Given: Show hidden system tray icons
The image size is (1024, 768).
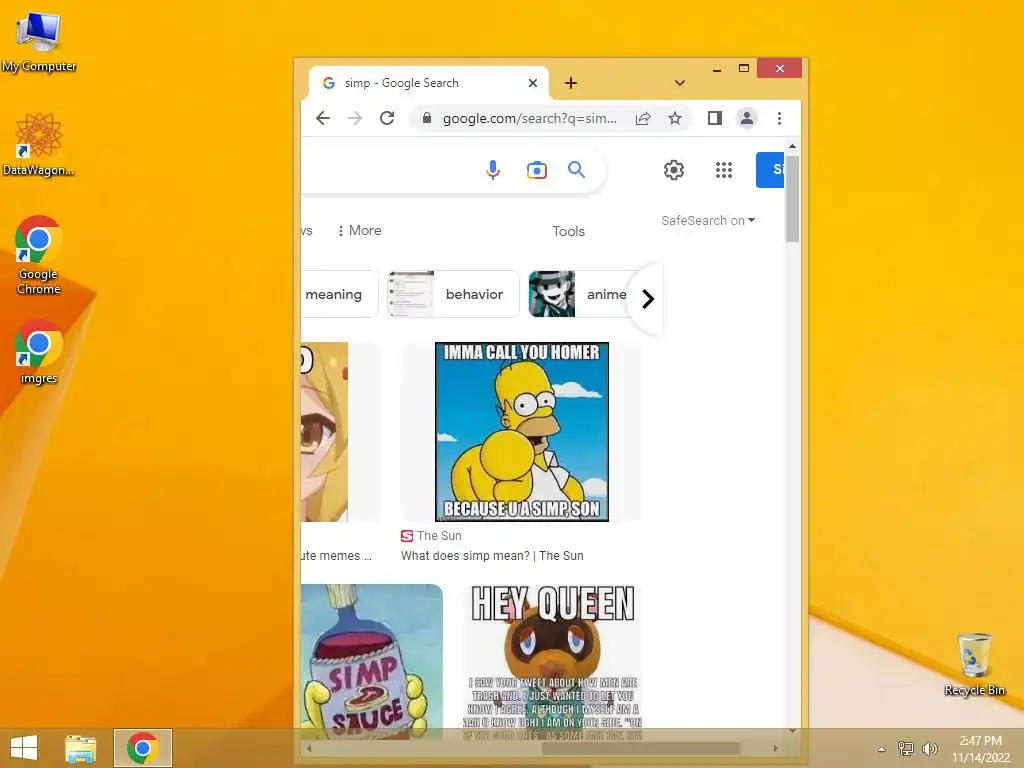Looking at the screenshot, I should click(882, 748).
